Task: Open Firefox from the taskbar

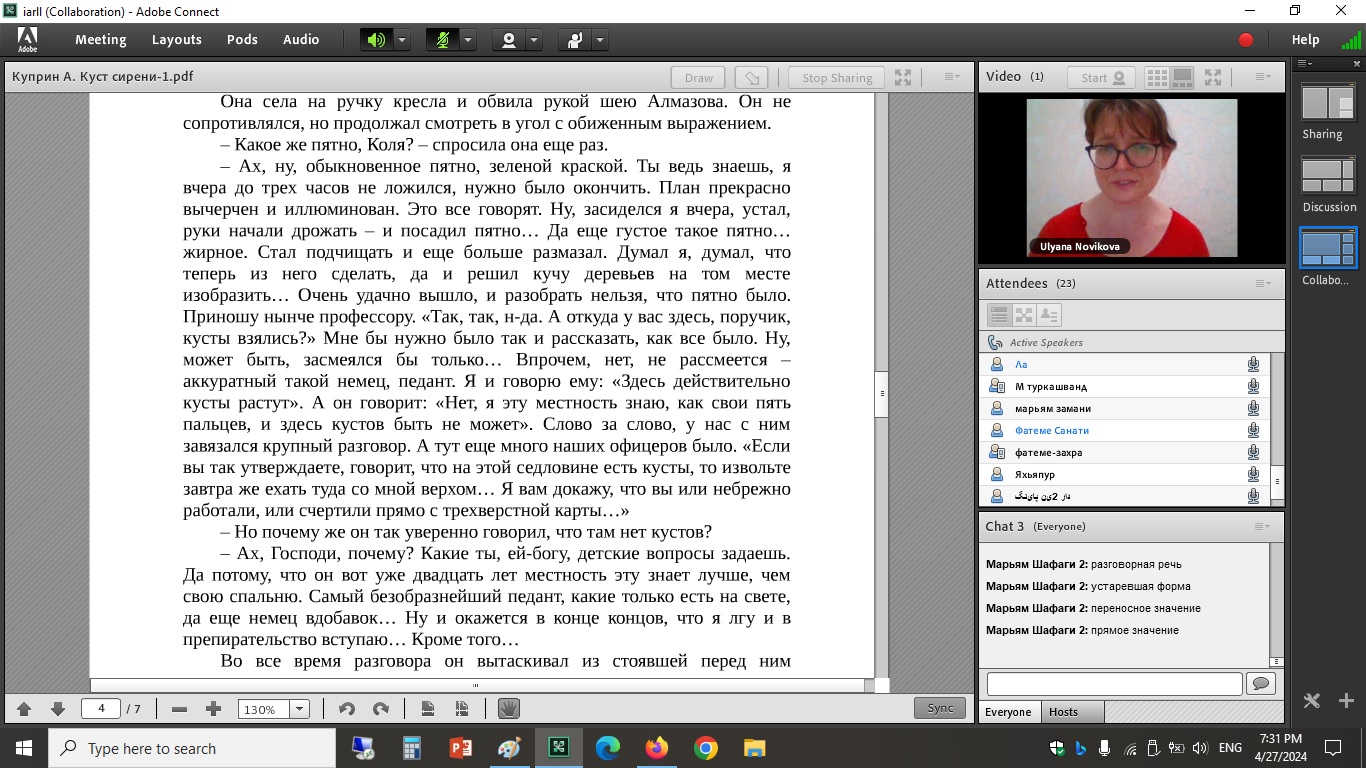Action: click(657, 747)
